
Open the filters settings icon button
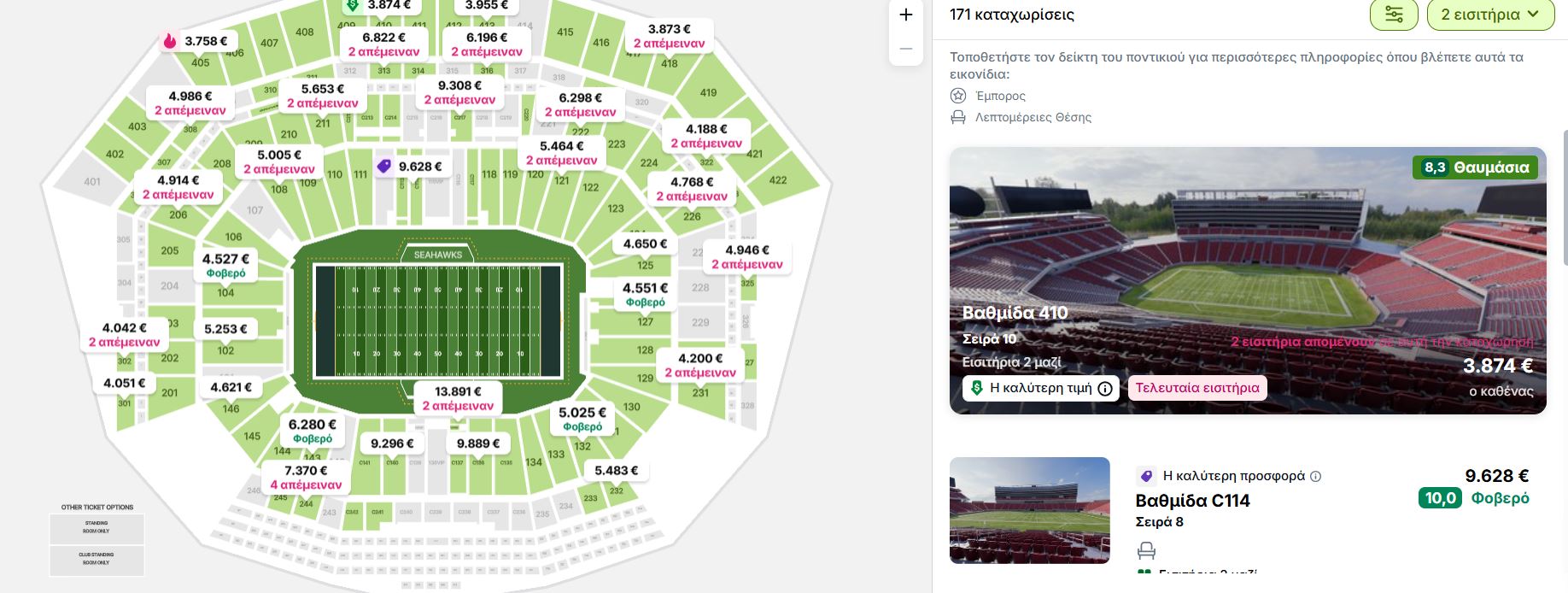click(x=1394, y=15)
